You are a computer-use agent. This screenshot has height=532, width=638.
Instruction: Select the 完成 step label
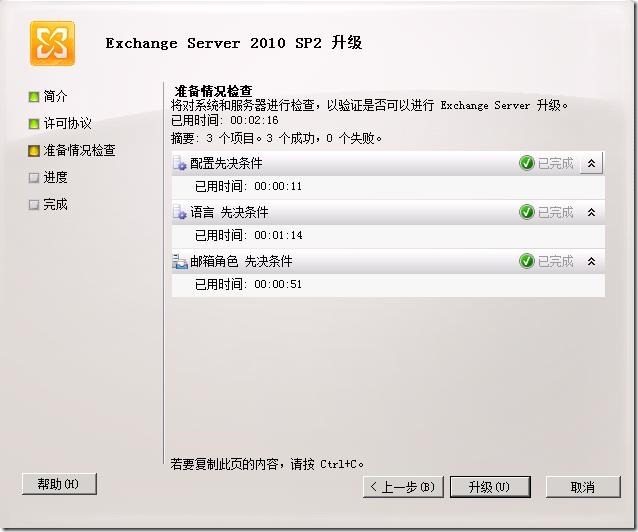[x=55, y=204]
